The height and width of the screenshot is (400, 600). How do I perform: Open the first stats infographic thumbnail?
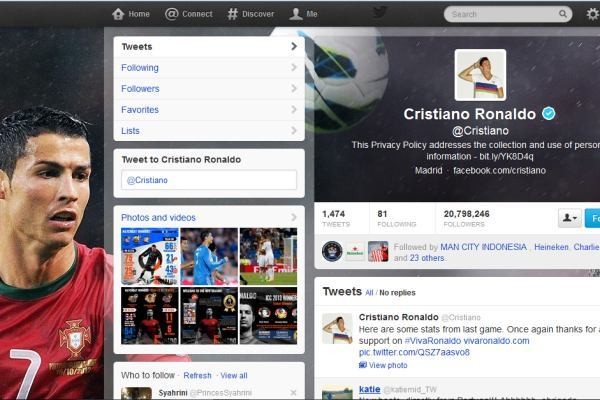(x=150, y=256)
